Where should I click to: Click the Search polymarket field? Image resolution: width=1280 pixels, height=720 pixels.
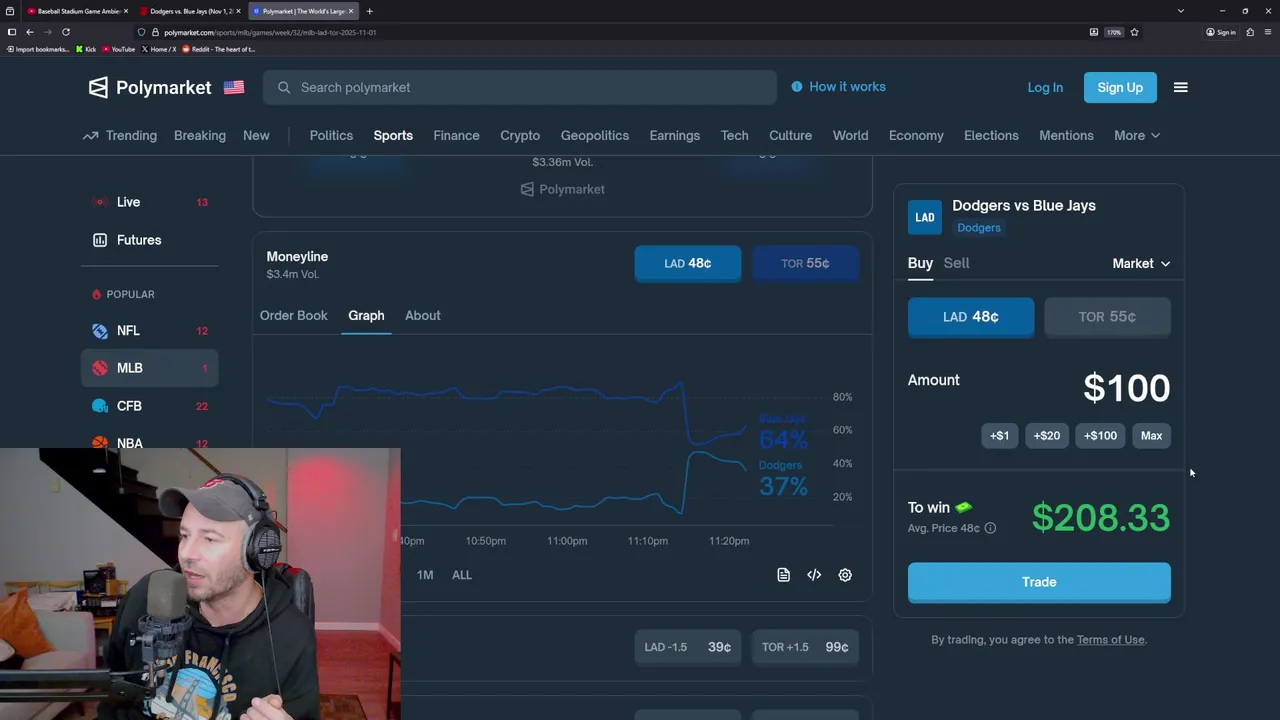pyautogui.click(x=520, y=87)
